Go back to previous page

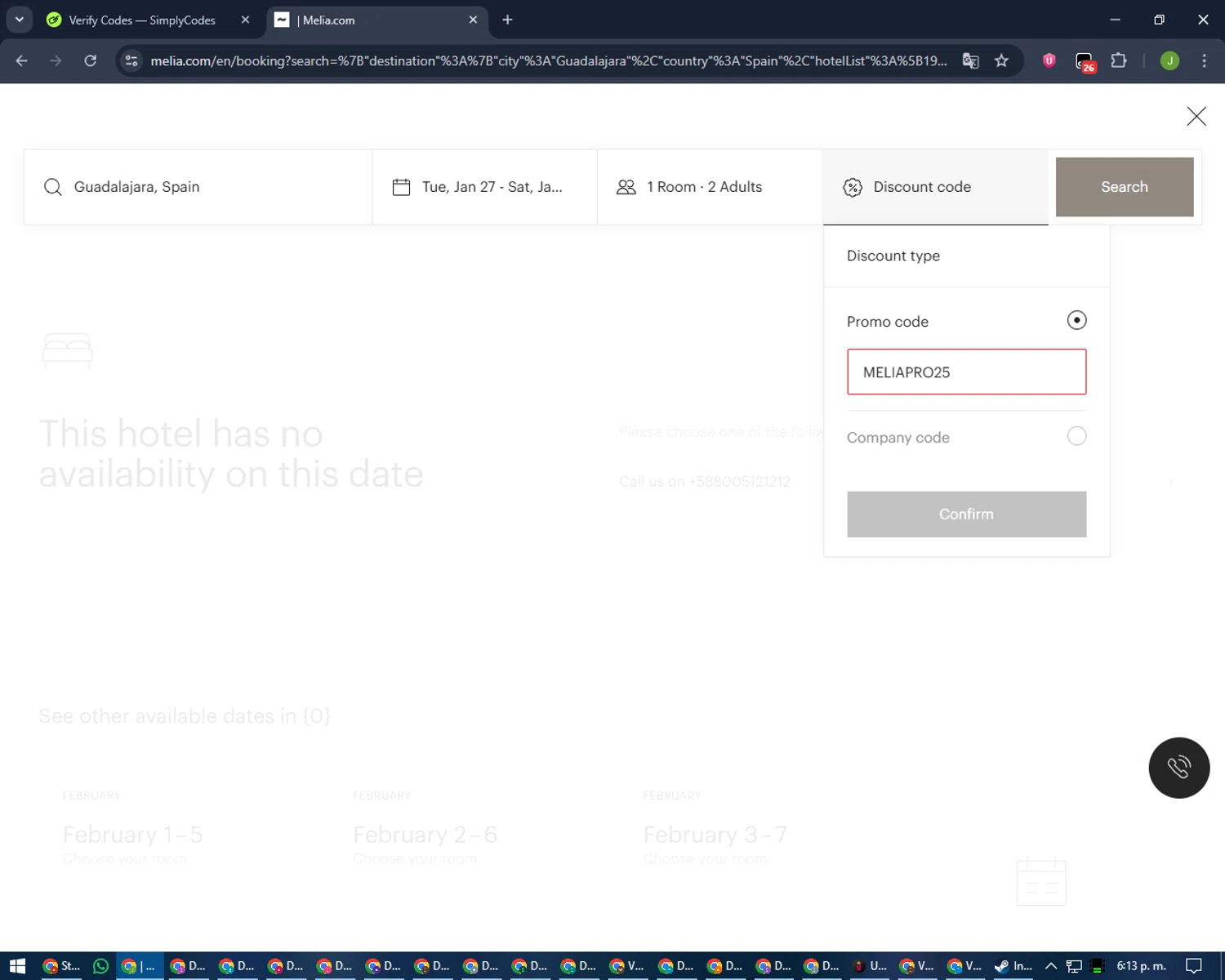(x=22, y=60)
